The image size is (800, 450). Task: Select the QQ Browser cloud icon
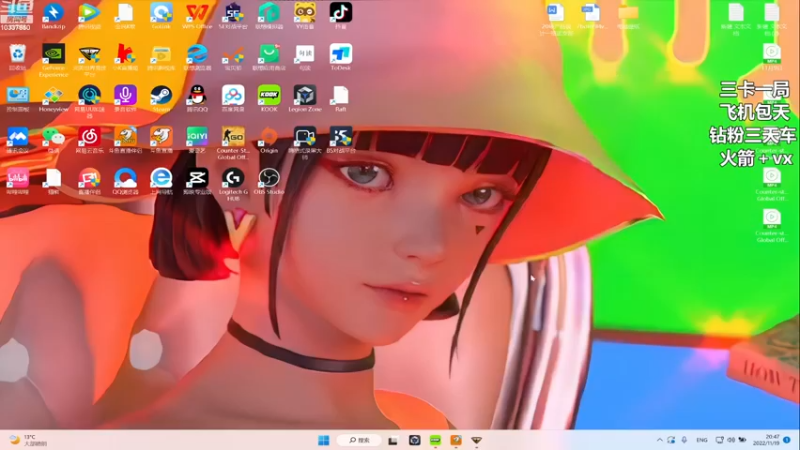pos(125,182)
